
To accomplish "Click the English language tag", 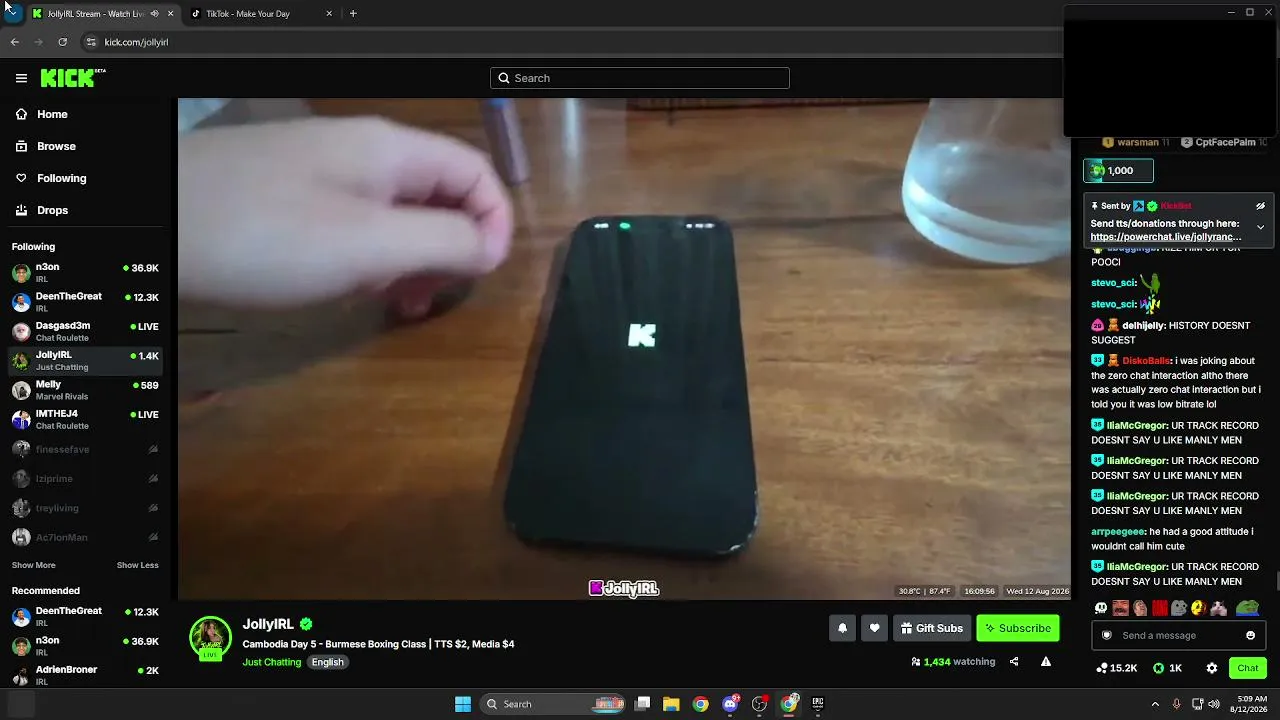I will point(327,662).
